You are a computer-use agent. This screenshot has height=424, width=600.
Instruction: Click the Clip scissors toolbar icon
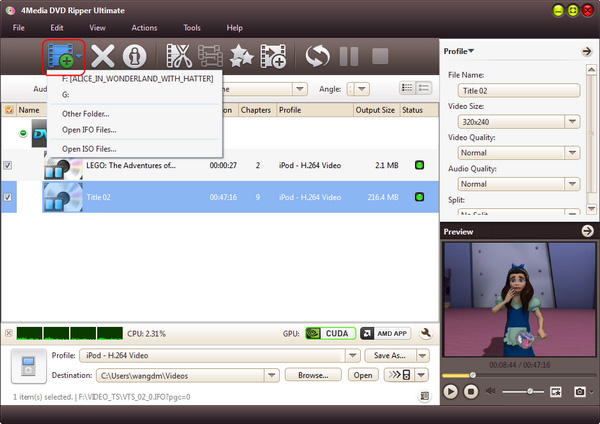pos(180,57)
